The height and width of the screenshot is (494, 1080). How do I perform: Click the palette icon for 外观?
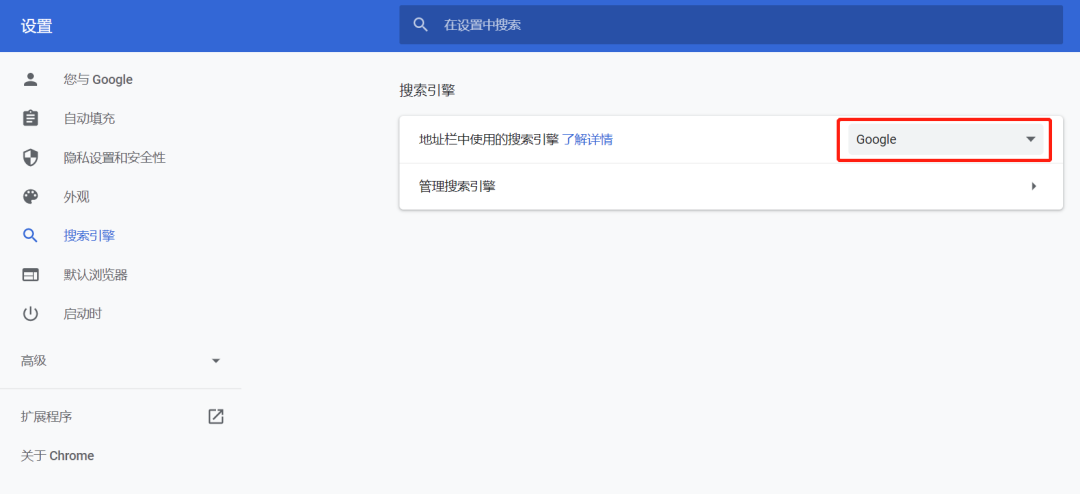coord(30,197)
